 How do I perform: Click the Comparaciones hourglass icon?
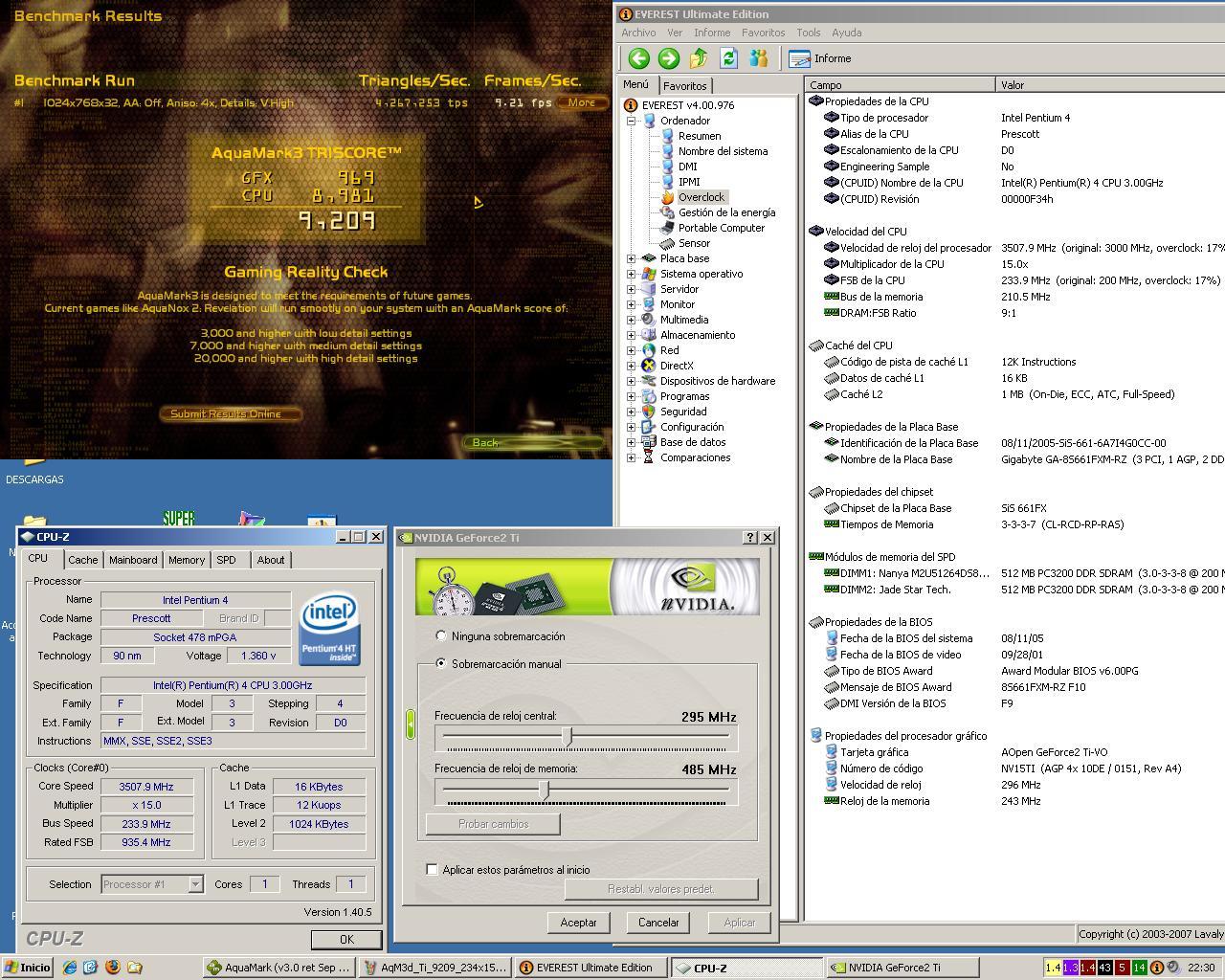649,457
